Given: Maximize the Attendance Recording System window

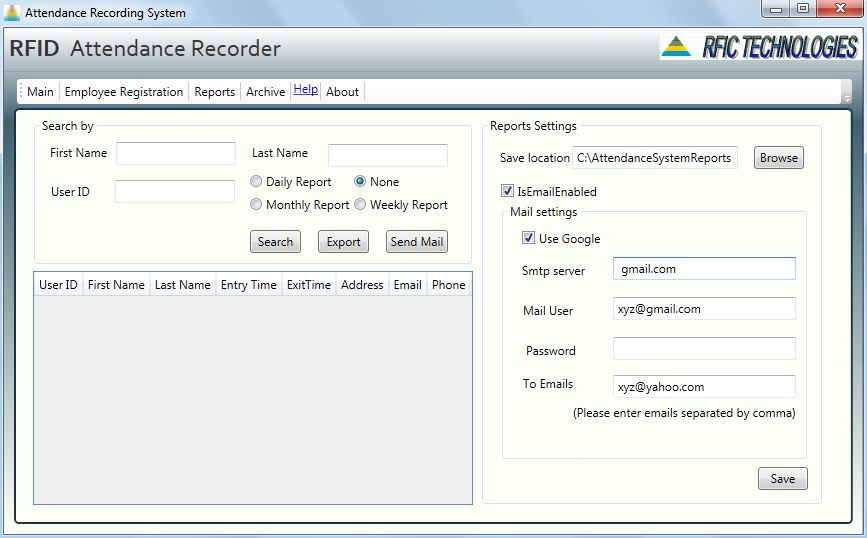Looking at the screenshot, I should point(803,9).
